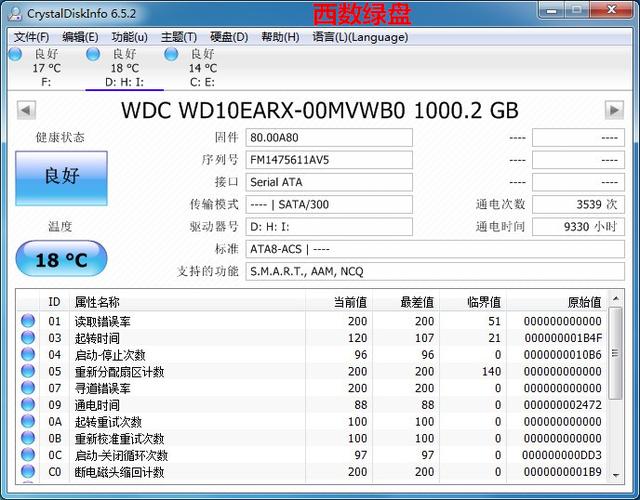Click status circle for attribute C0
This screenshot has width=640, height=500.
click(28, 471)
